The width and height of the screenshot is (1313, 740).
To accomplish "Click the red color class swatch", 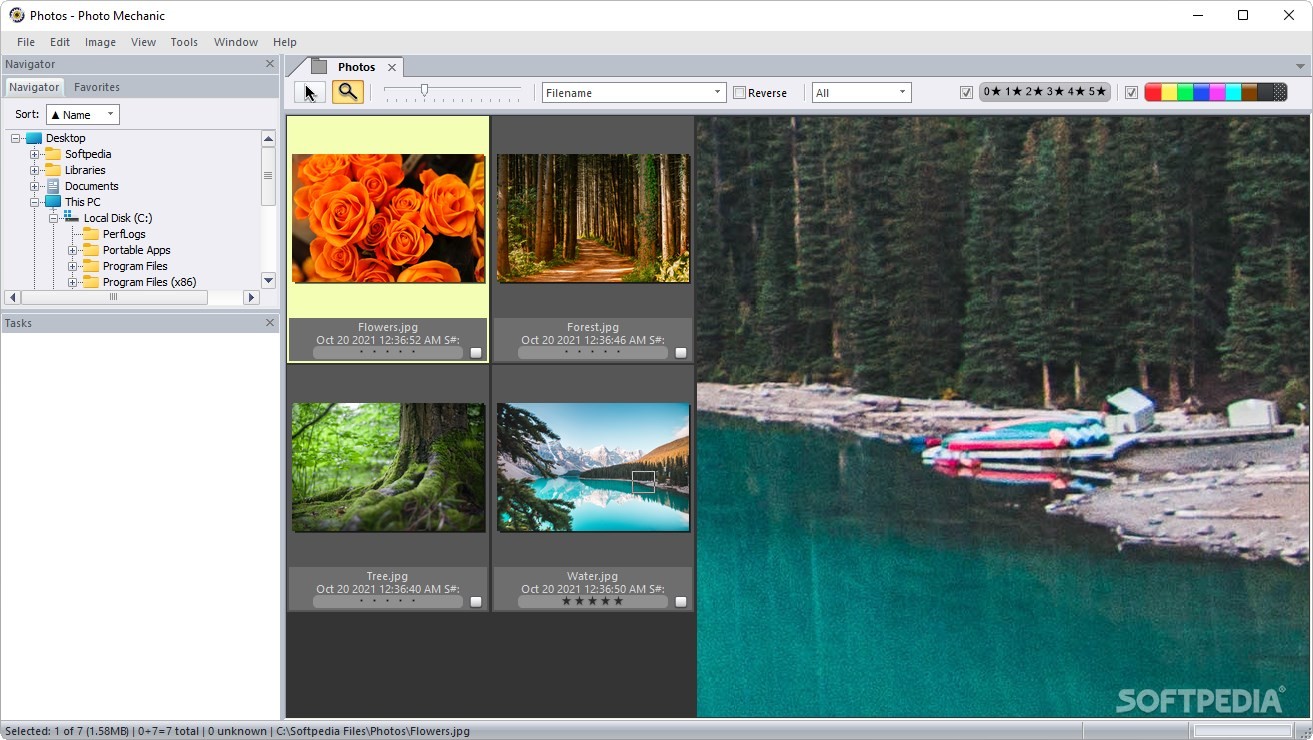I will 1153,91.
